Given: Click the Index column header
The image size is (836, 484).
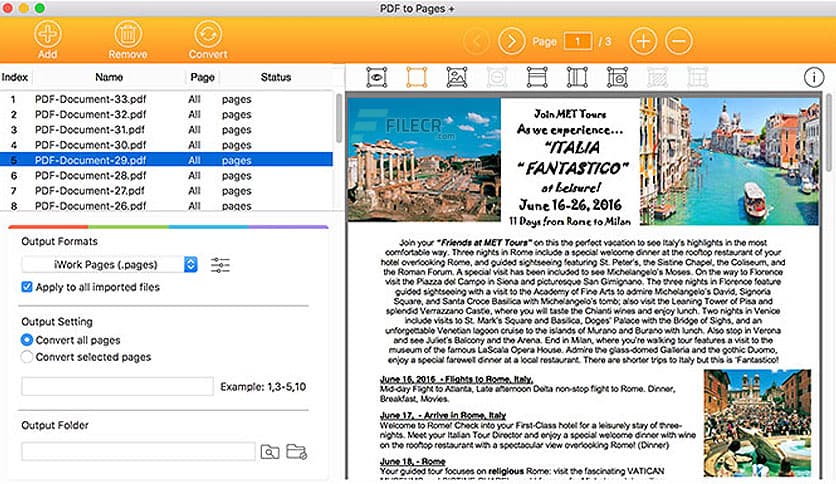Looking at the screenshot, I should (15, 77).
